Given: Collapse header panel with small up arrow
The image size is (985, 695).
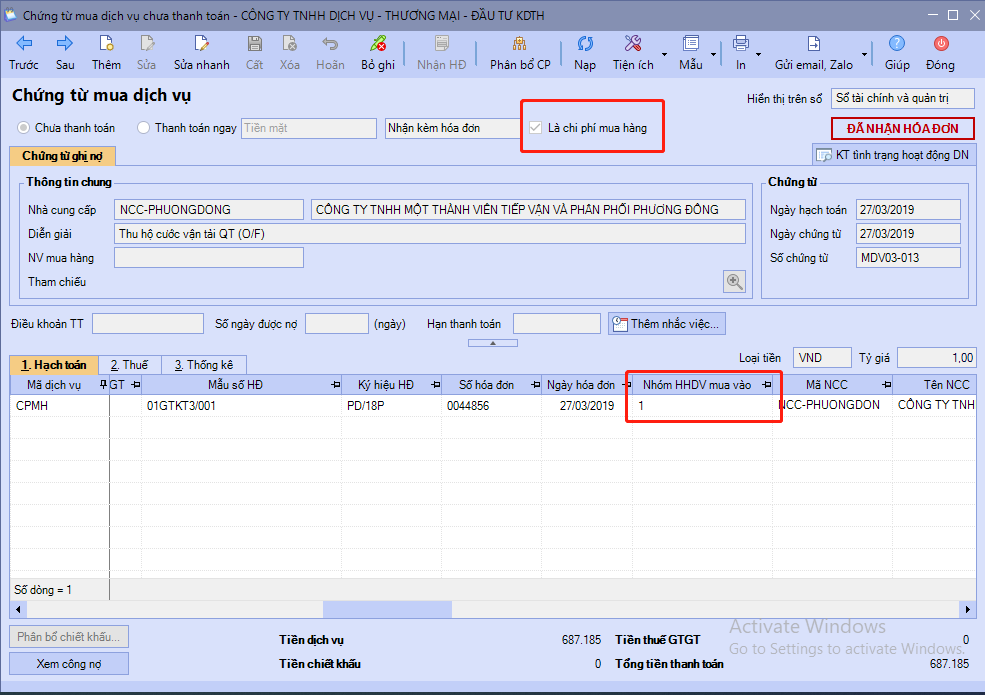Looking at the screenshot, I should pyautogui.click(x=492, y=343).
